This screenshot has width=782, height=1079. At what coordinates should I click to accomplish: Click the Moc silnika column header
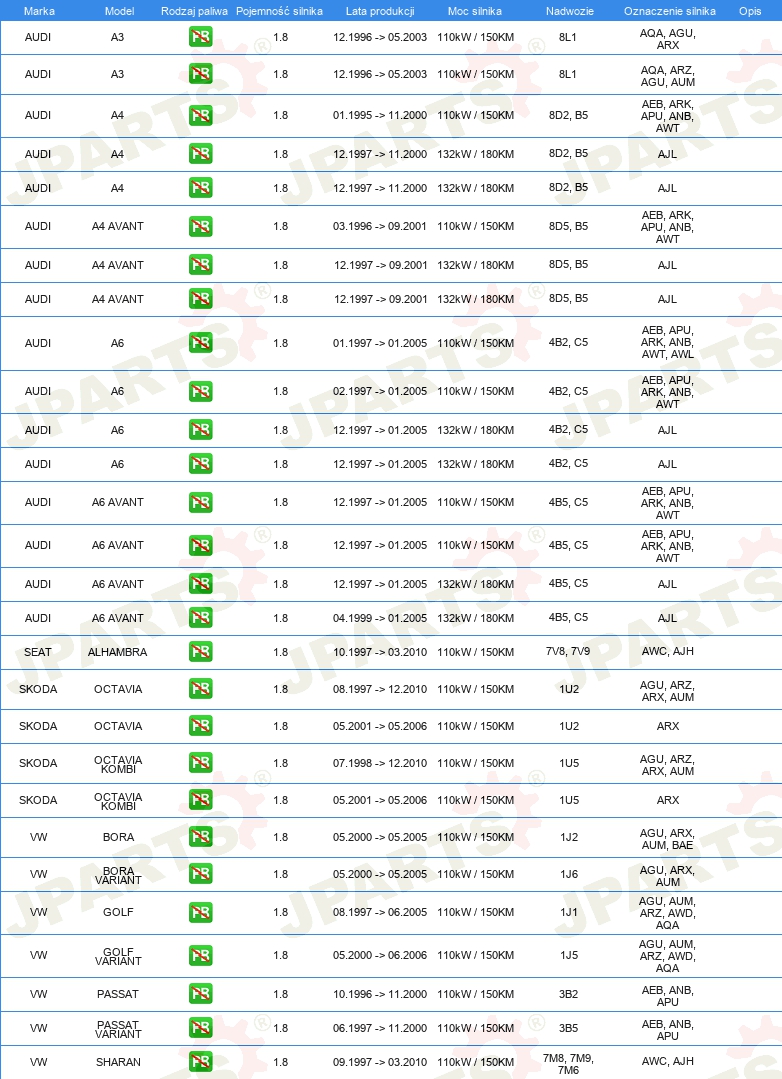tap(475, 11)
